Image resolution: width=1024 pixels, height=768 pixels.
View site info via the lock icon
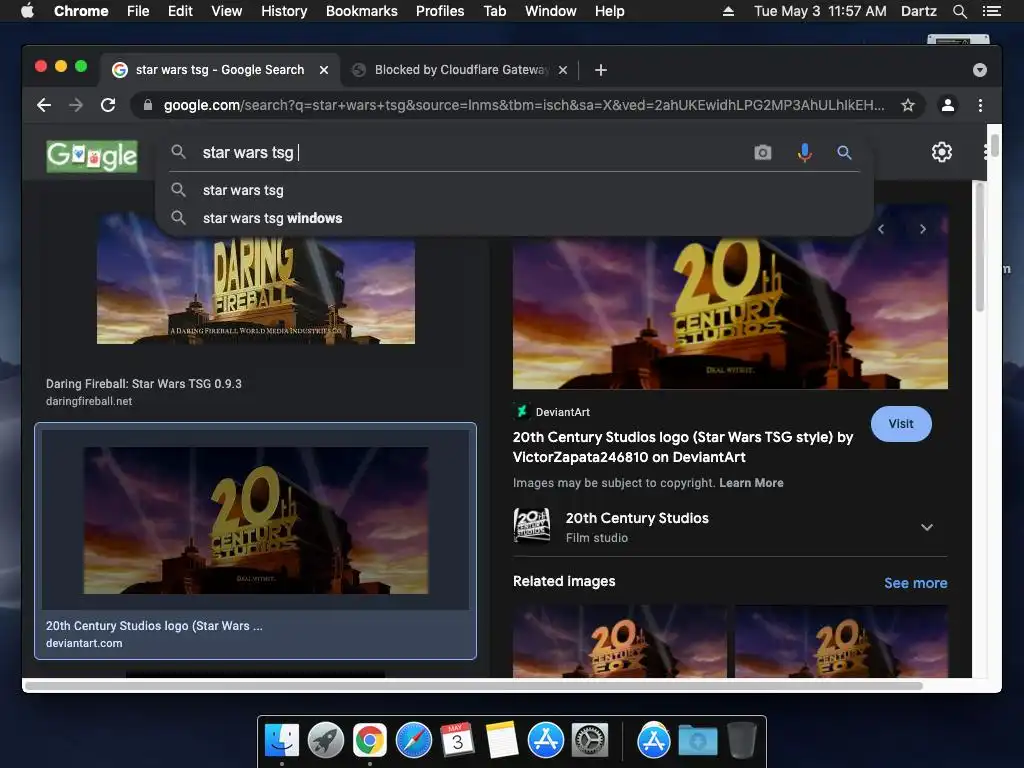pyautogui.click(x=148, y=105)
